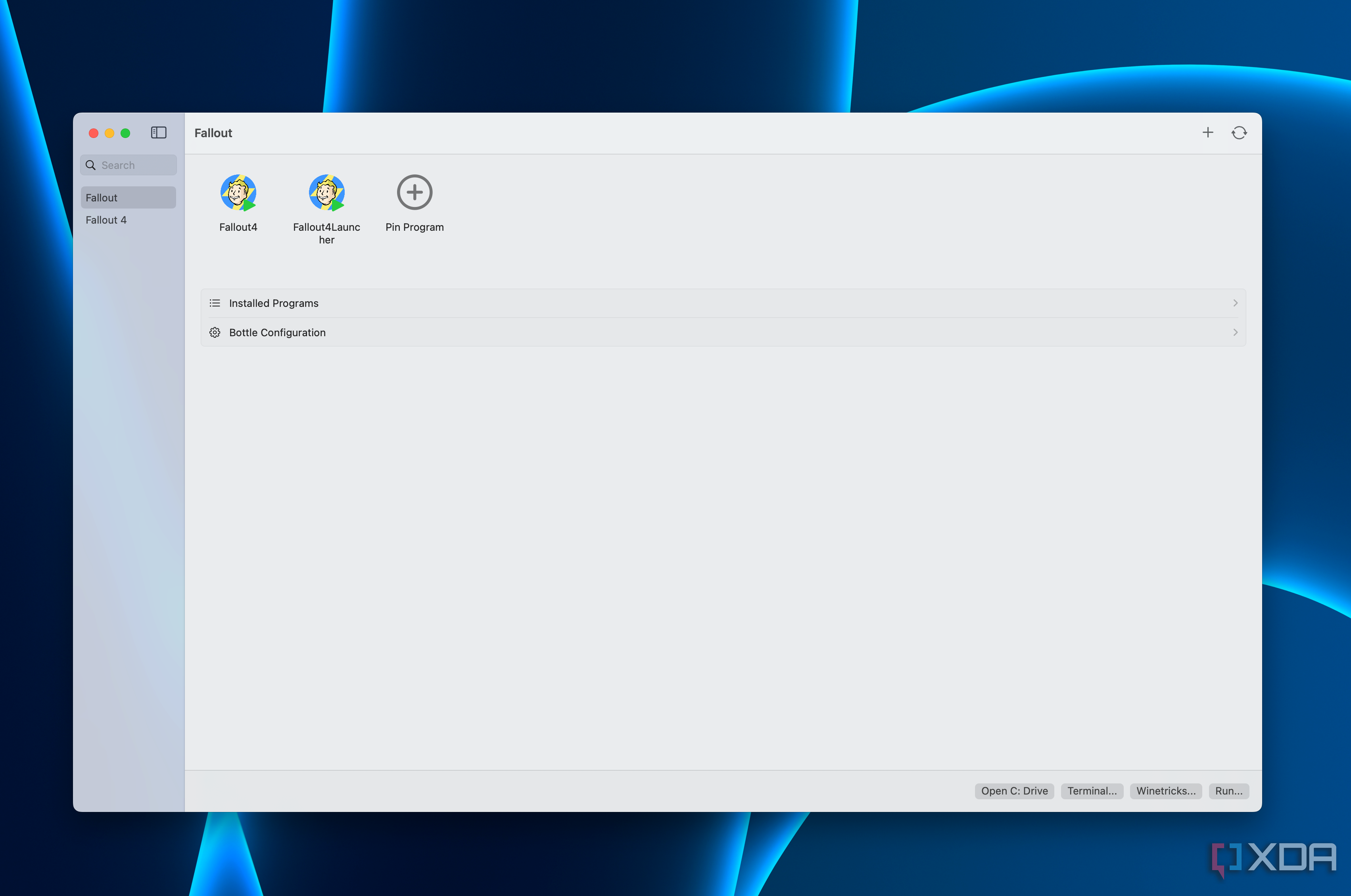Screen dimensions: 1351x896
Task: Expand the Installed Programs chevron
Action: tap(1235, 303)
